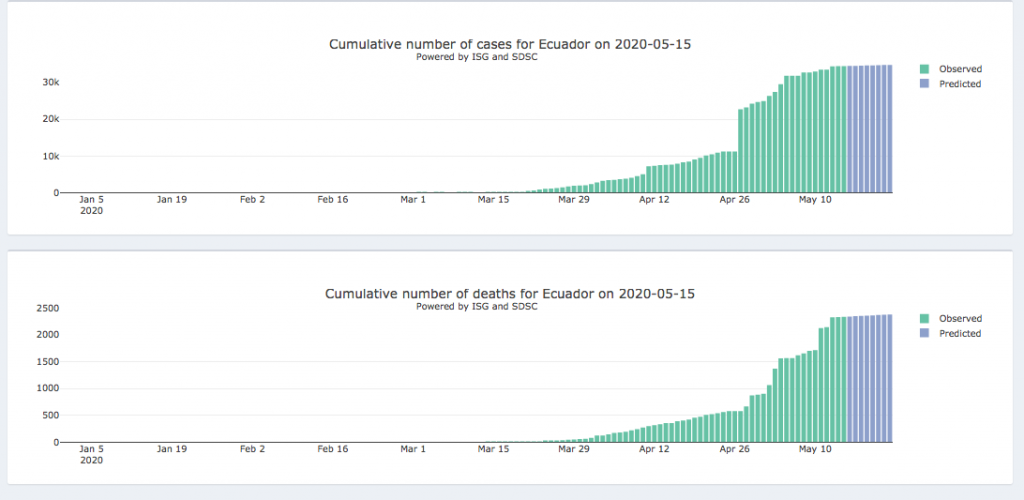
Task: Click the Mar 1 date label on cases chart
Action: 413,200
